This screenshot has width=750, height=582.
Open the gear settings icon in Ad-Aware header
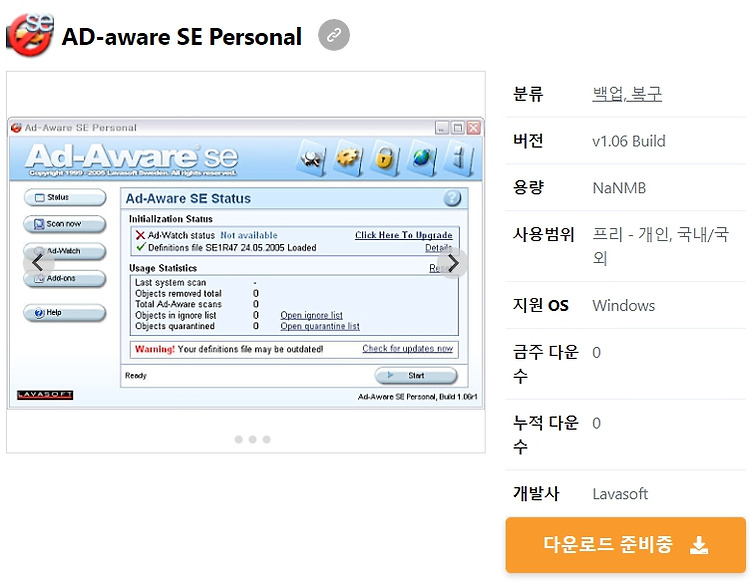coord(349,157)
